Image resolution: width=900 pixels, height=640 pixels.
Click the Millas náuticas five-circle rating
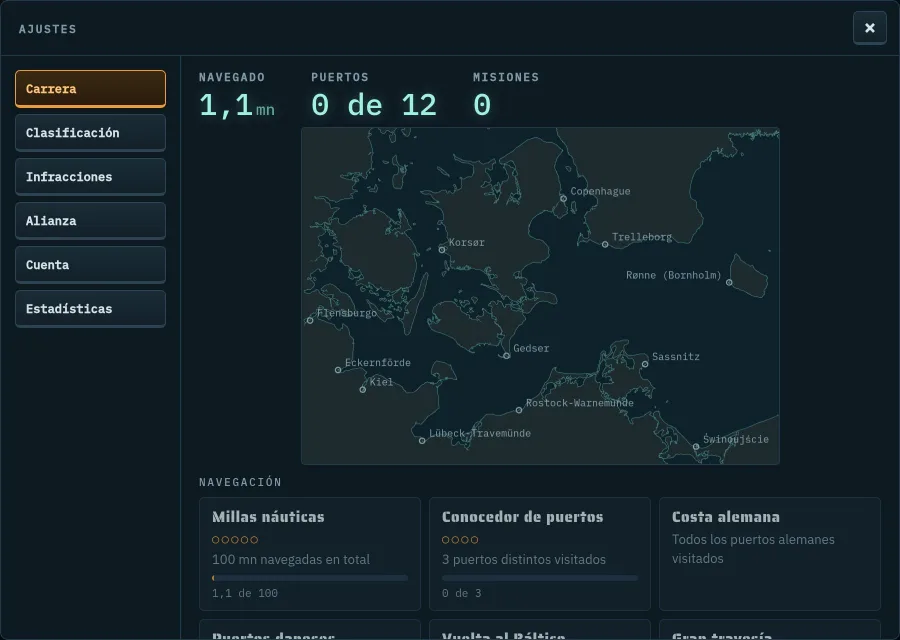click(235, 540)
